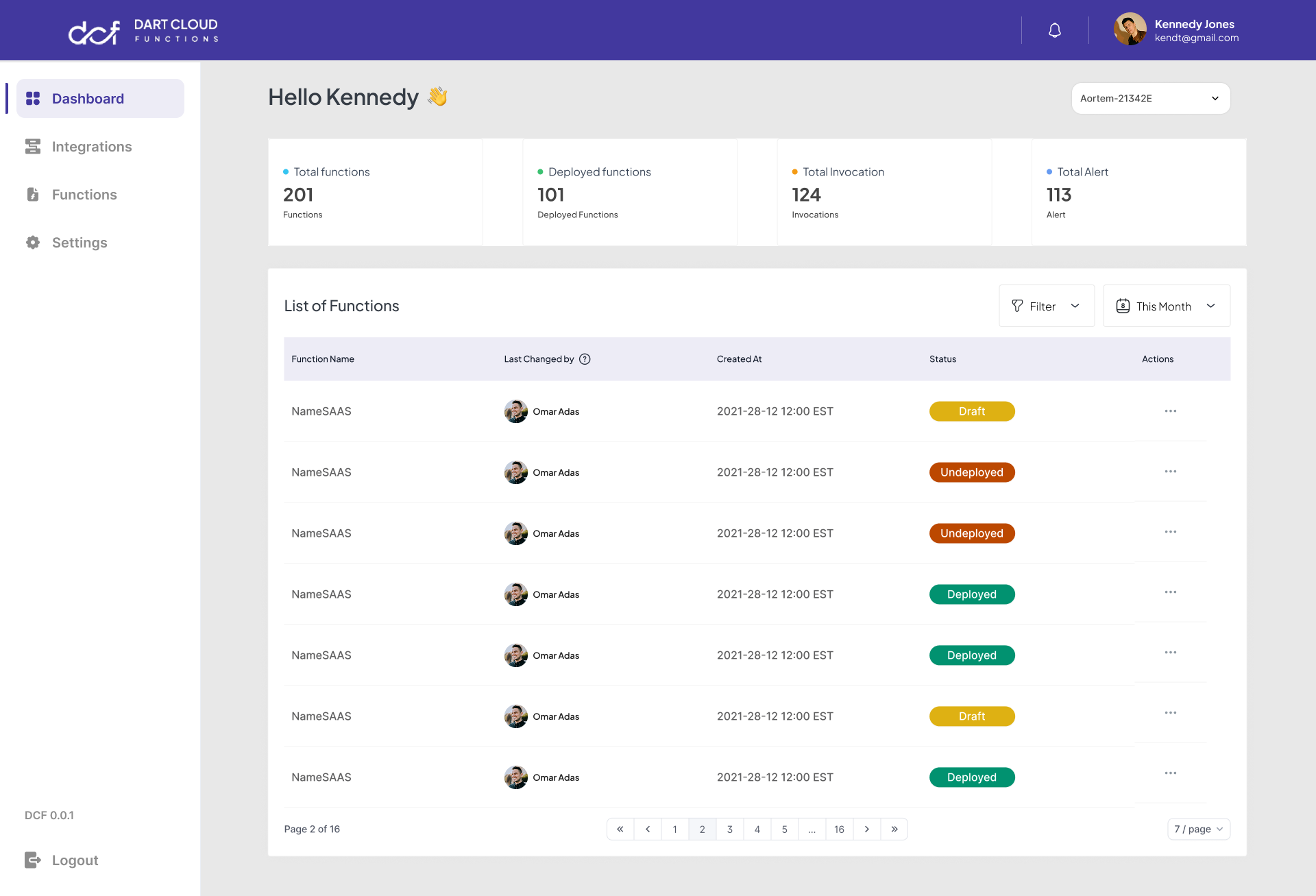Click the DCF logo in the top bar

coord(94,30)
